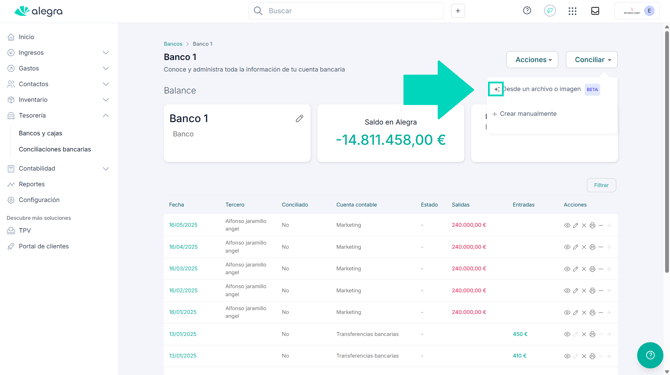This screenshot has width=670, height=375.
Task: Click the Alegra logo
Action: tap(38, 11)
